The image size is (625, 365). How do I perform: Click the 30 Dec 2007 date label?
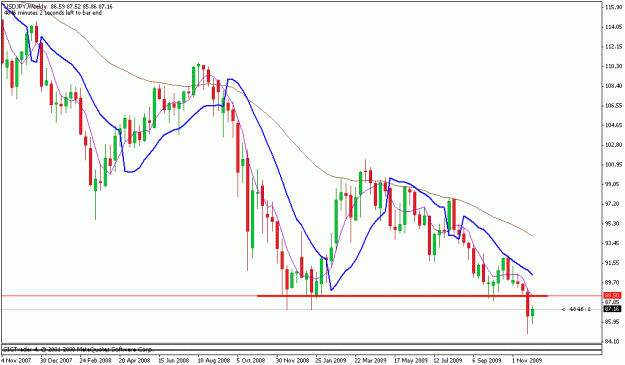click(x=55, y=360)
